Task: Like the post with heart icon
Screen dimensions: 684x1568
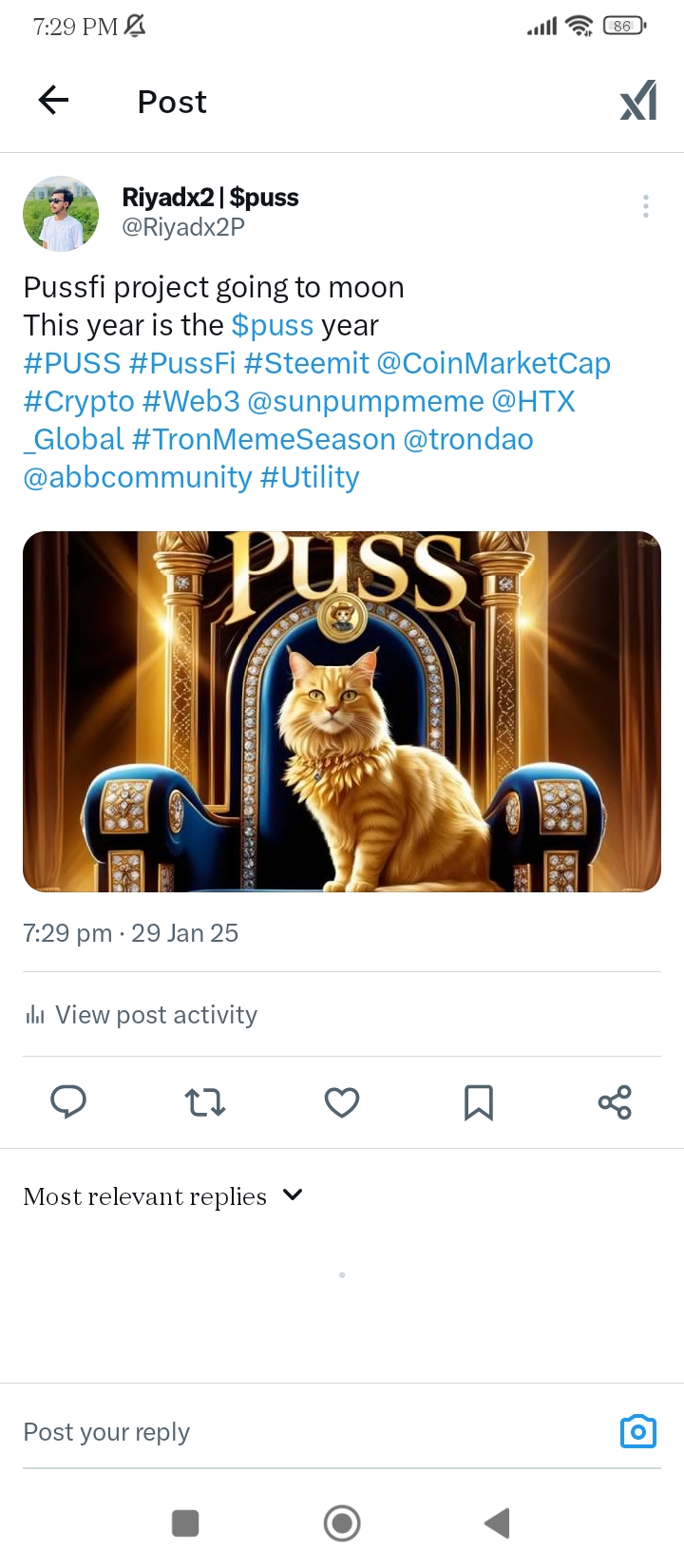Action: coord(342,1102)
